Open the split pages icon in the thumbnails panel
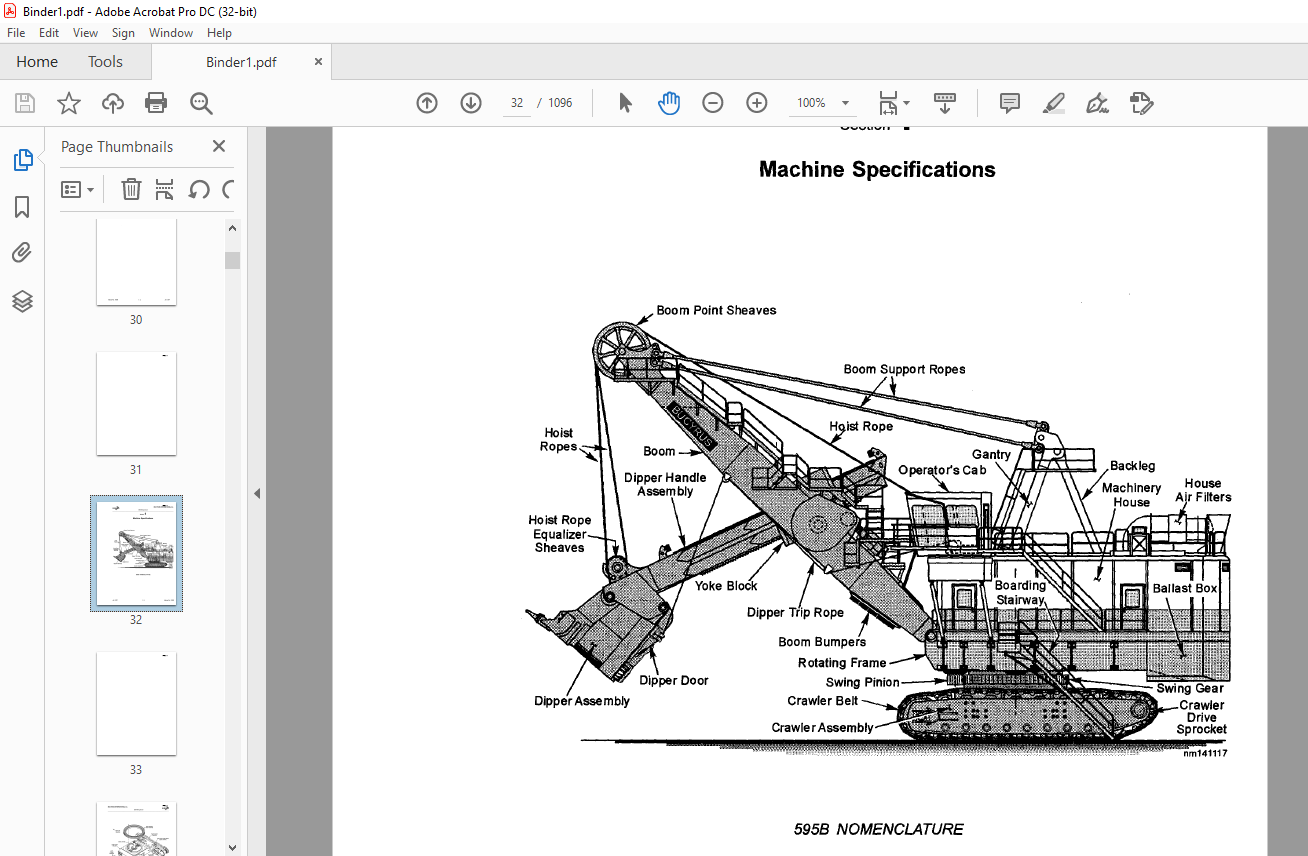 165,189
